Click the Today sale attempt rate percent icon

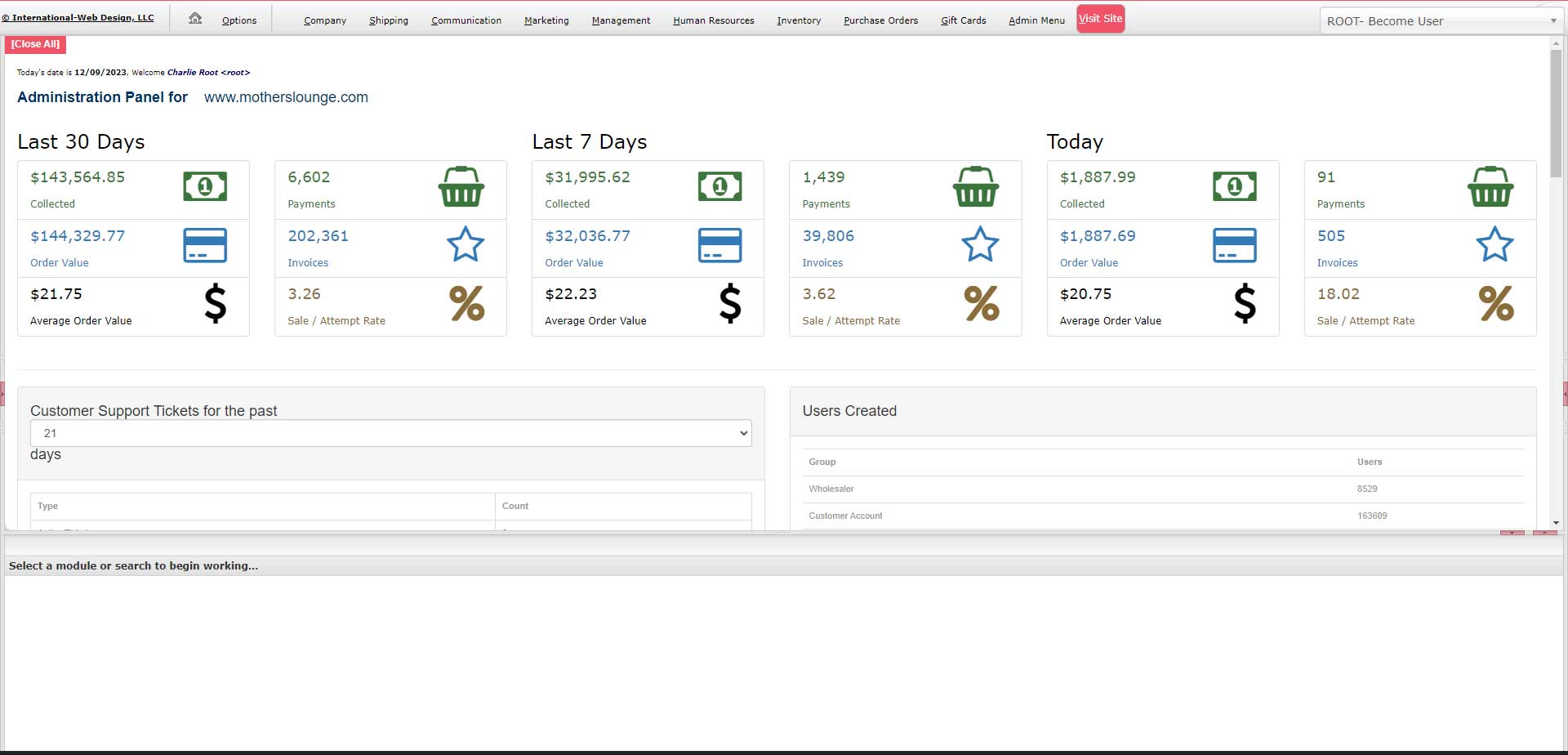(1496, 303)
